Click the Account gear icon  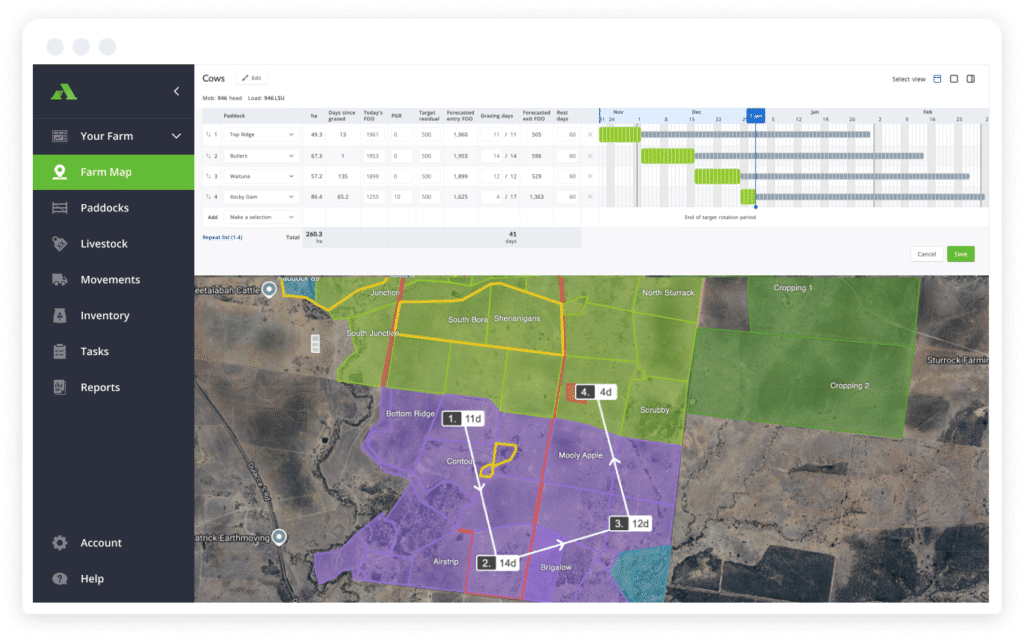point(60,543)
